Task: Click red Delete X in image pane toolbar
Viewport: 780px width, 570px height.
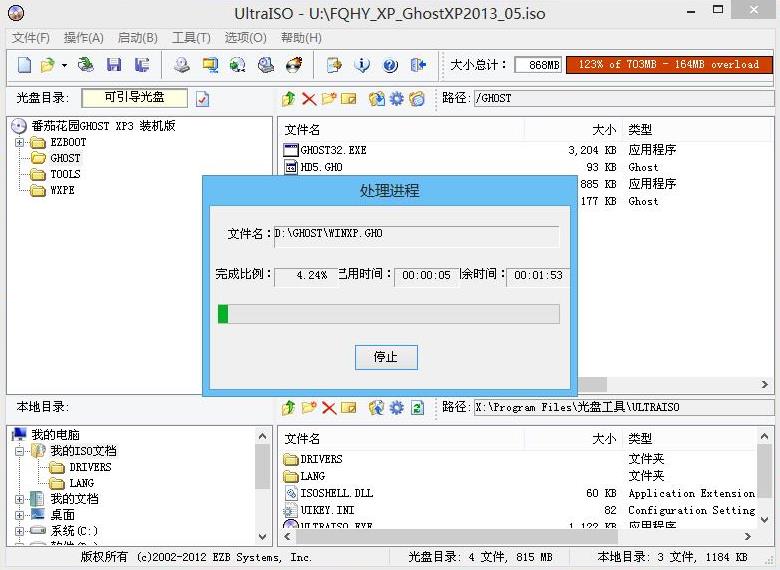Action: (309, 98)
